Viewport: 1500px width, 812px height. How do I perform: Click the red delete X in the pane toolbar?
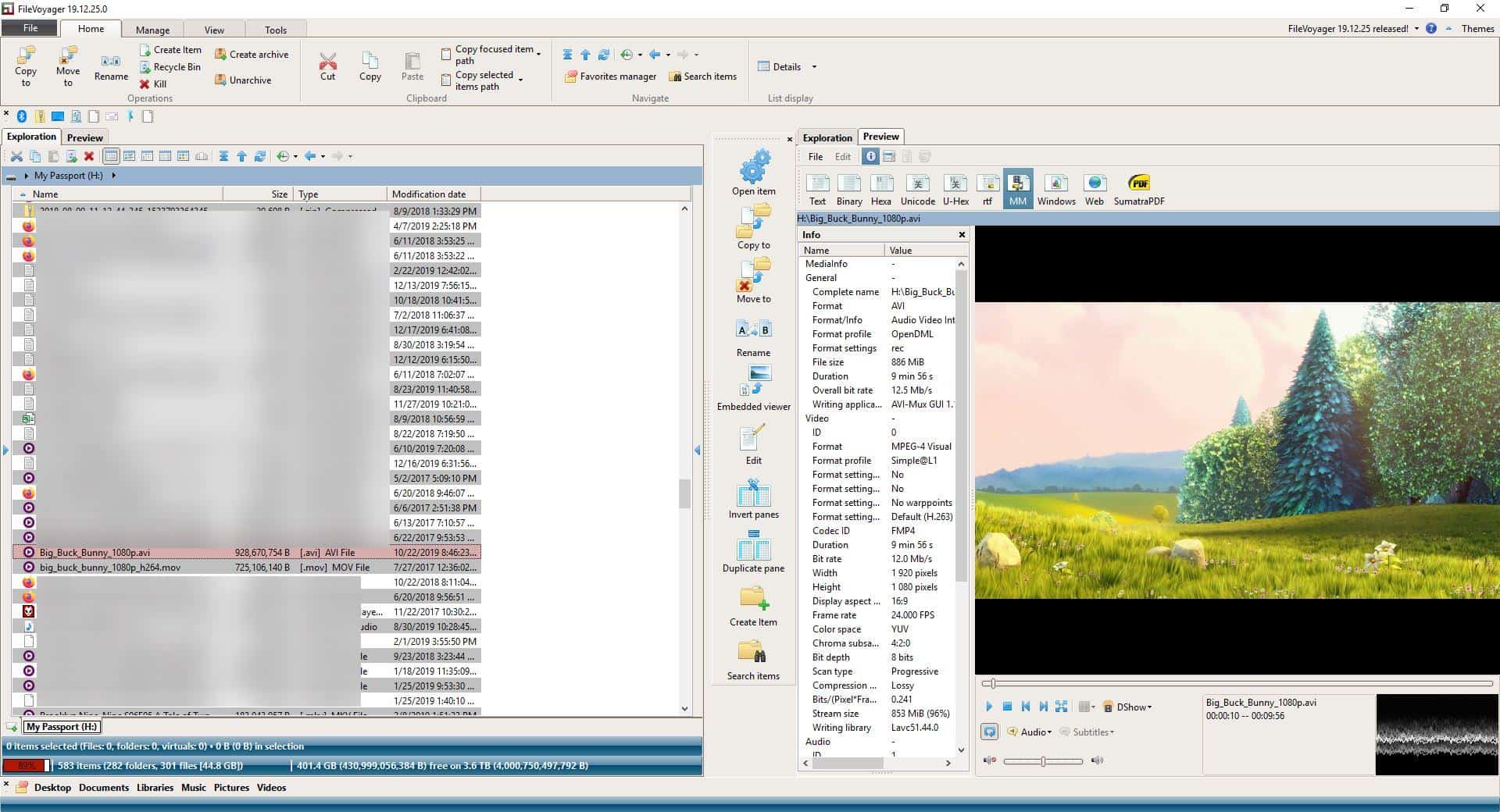point(89,156)
